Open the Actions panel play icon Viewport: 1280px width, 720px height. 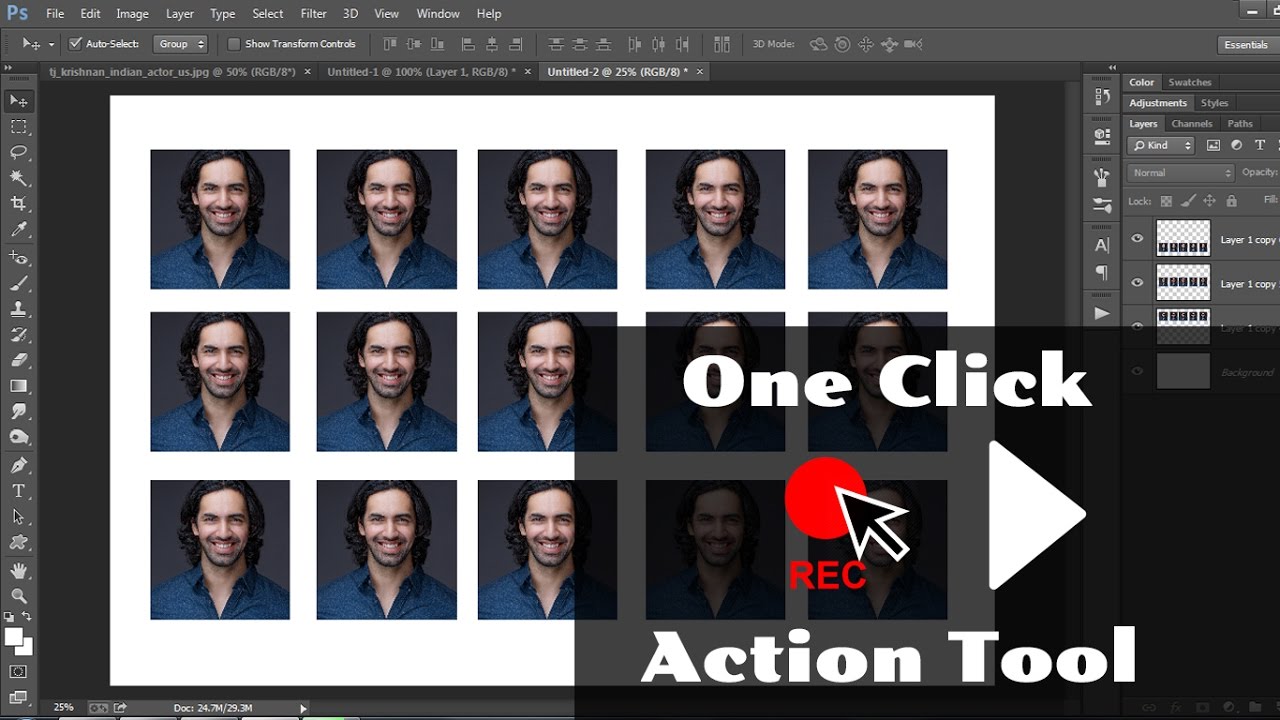click(1102, 313)
